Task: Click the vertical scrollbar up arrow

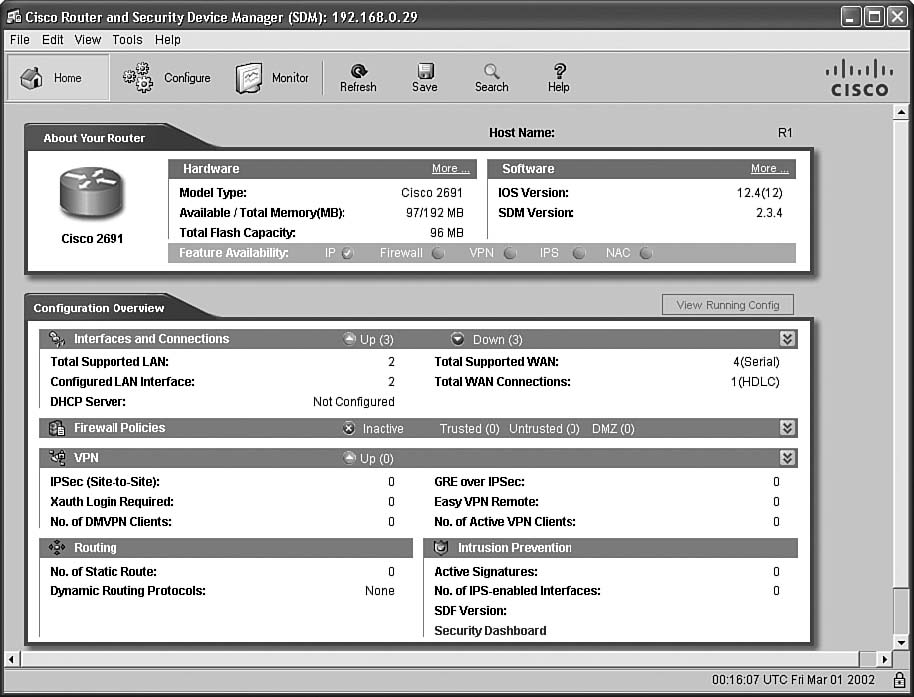Action: tap(901, 111)
